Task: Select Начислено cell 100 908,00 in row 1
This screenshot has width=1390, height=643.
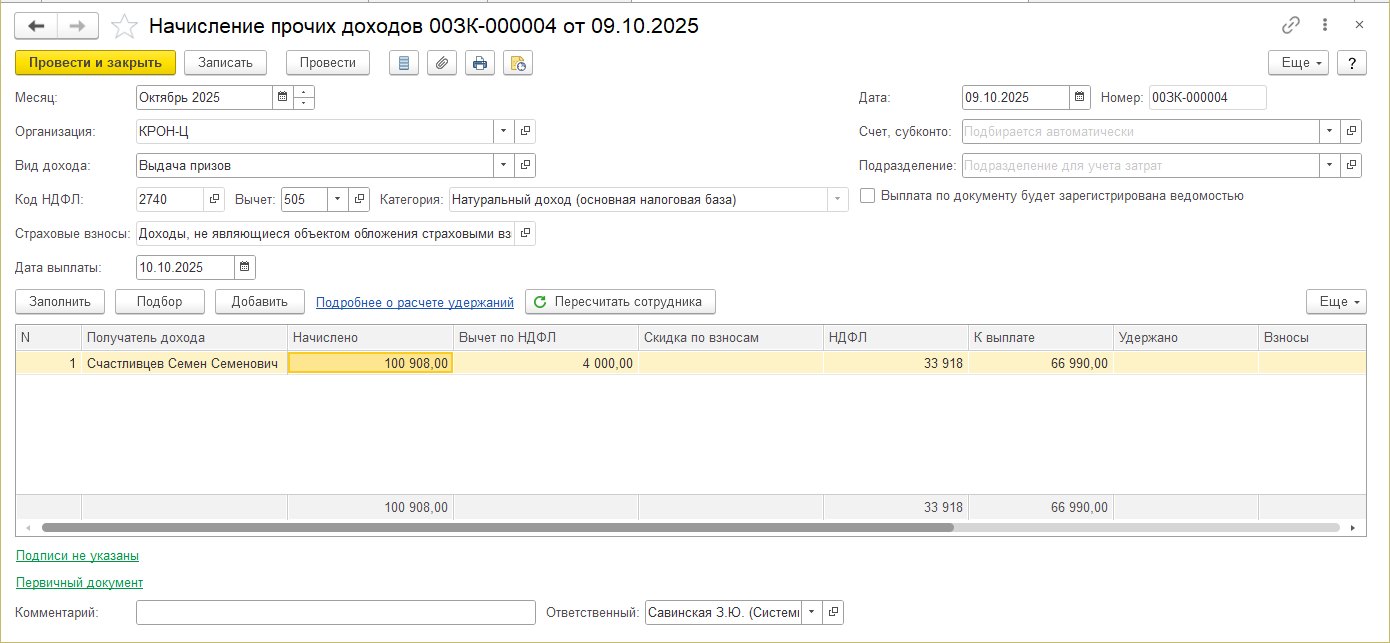Action: [x=370, y=364]
